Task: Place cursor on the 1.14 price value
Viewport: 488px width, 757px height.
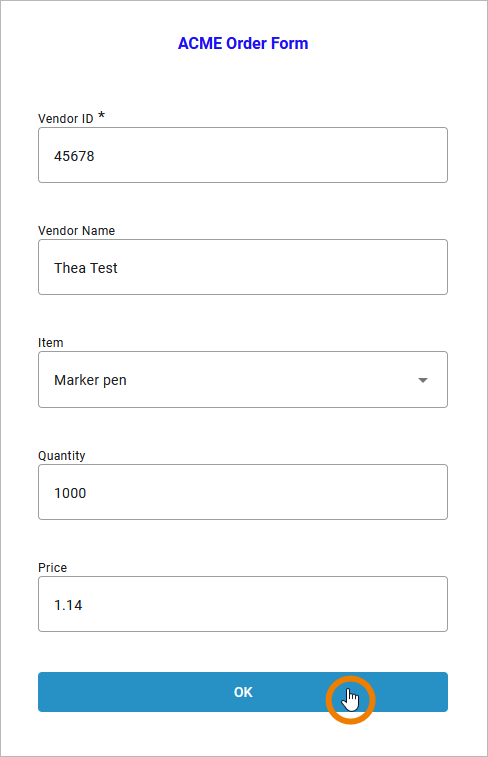Action: click(x=68, y=605)
